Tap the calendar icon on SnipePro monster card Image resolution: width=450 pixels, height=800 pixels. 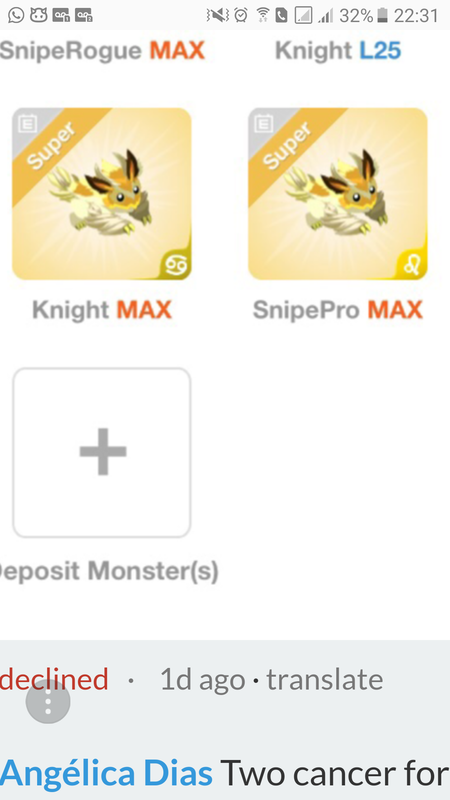point(263,123)
